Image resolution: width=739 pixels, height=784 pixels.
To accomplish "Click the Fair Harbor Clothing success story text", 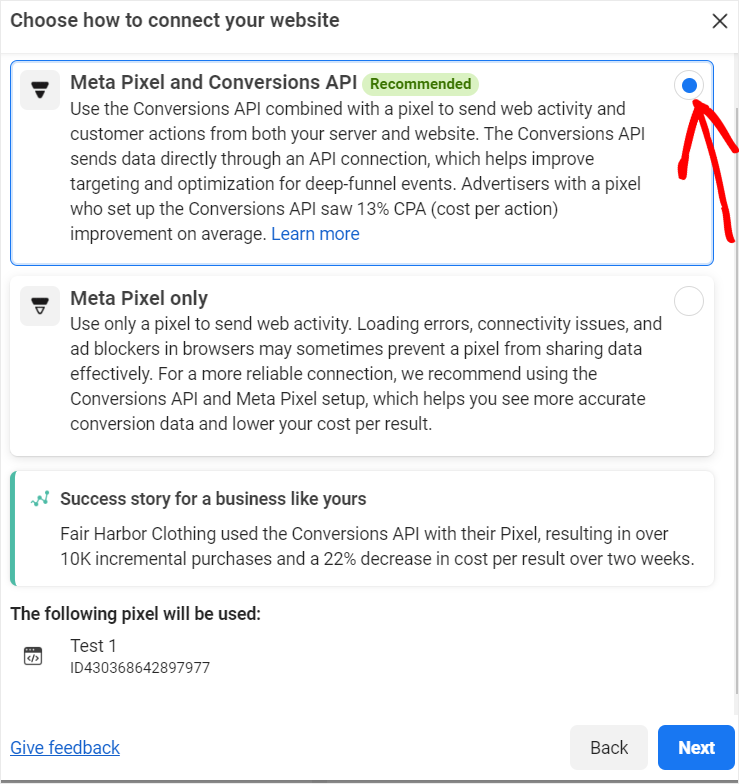I will [377, 546].
